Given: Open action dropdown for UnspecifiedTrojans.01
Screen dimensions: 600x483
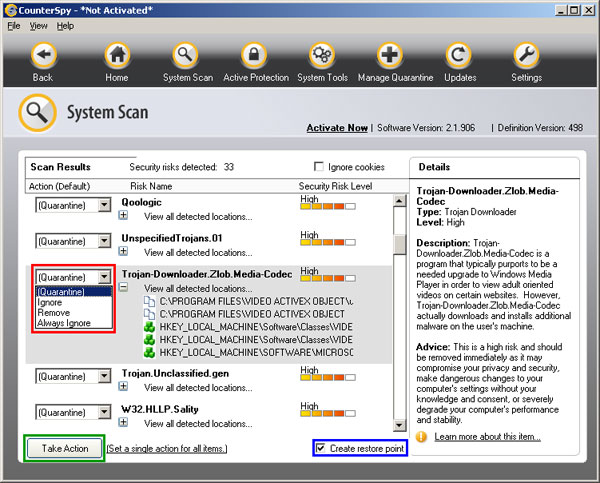Looking at the screenshot, I should pos(104,242).
